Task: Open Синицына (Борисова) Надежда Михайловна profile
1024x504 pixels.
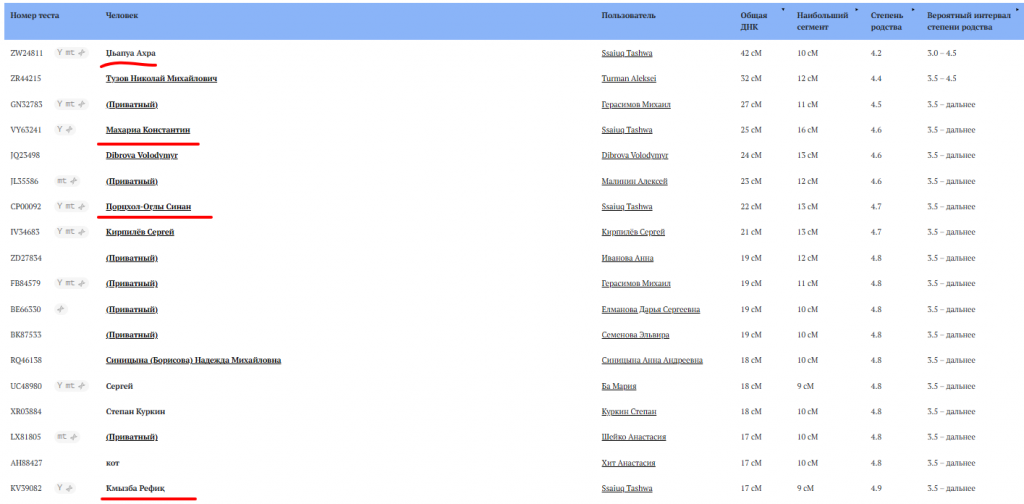Action: coord(193,360)
